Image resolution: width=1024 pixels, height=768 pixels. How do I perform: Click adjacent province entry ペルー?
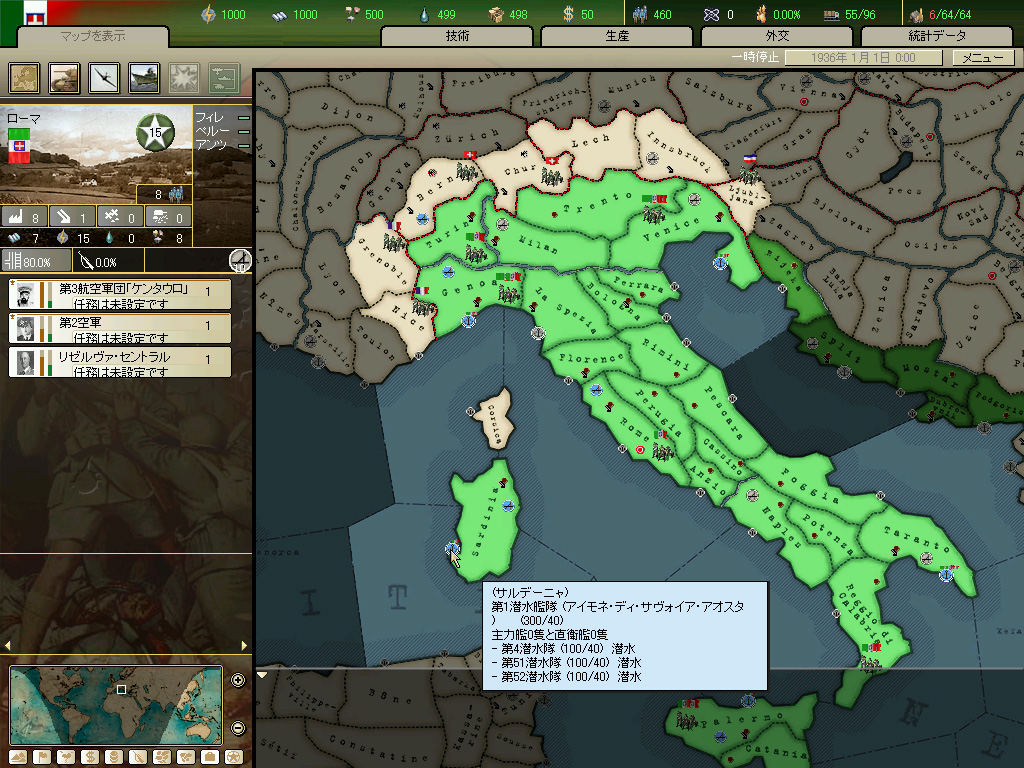tap(212, 131)
